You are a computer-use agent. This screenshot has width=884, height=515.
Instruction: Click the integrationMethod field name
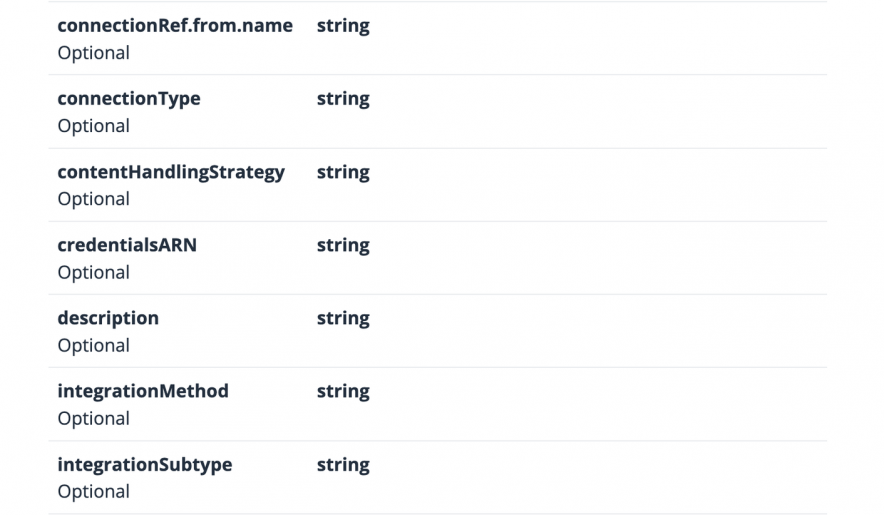(143, 391)
